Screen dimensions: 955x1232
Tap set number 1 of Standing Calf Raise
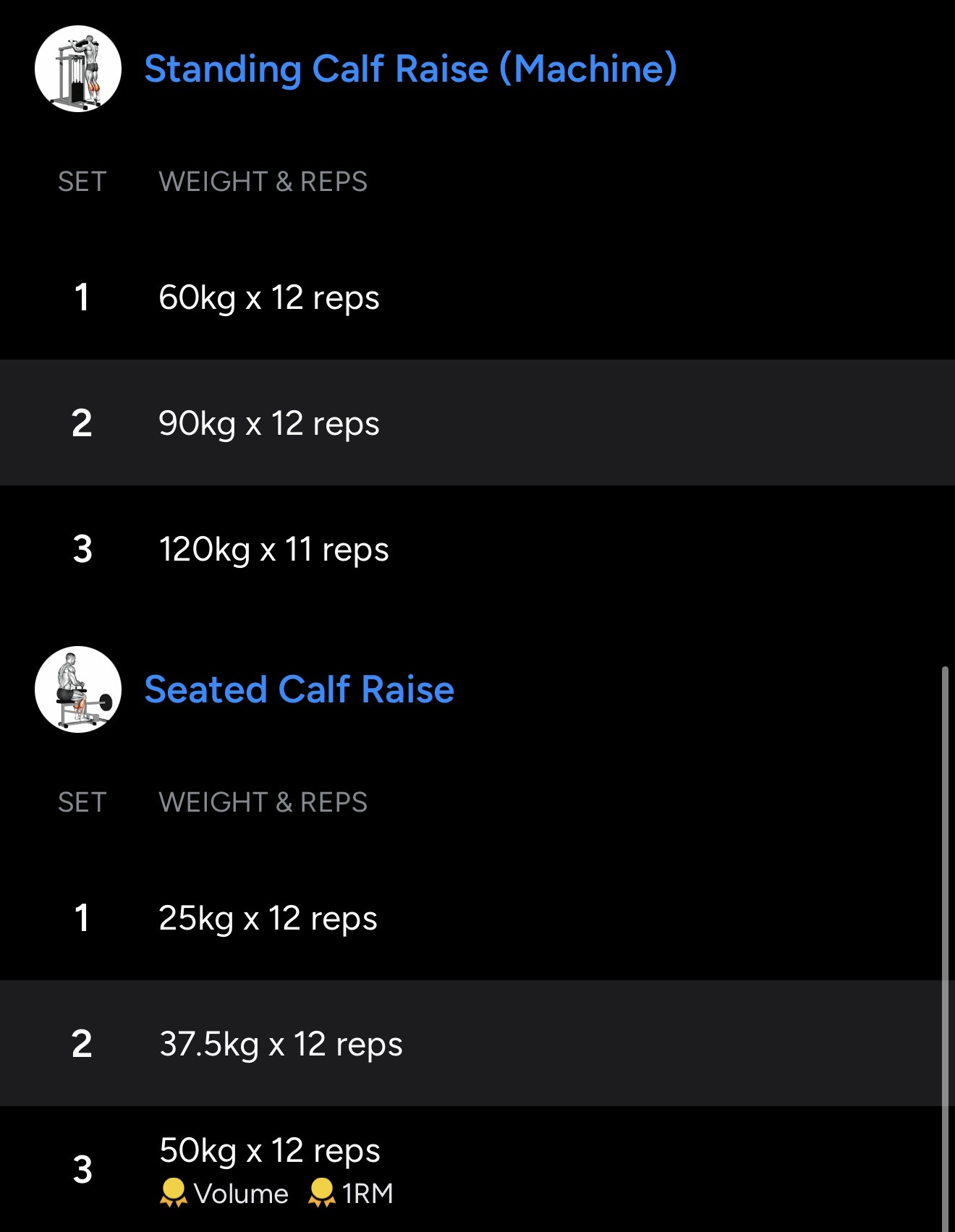click(x=82, y=297)
